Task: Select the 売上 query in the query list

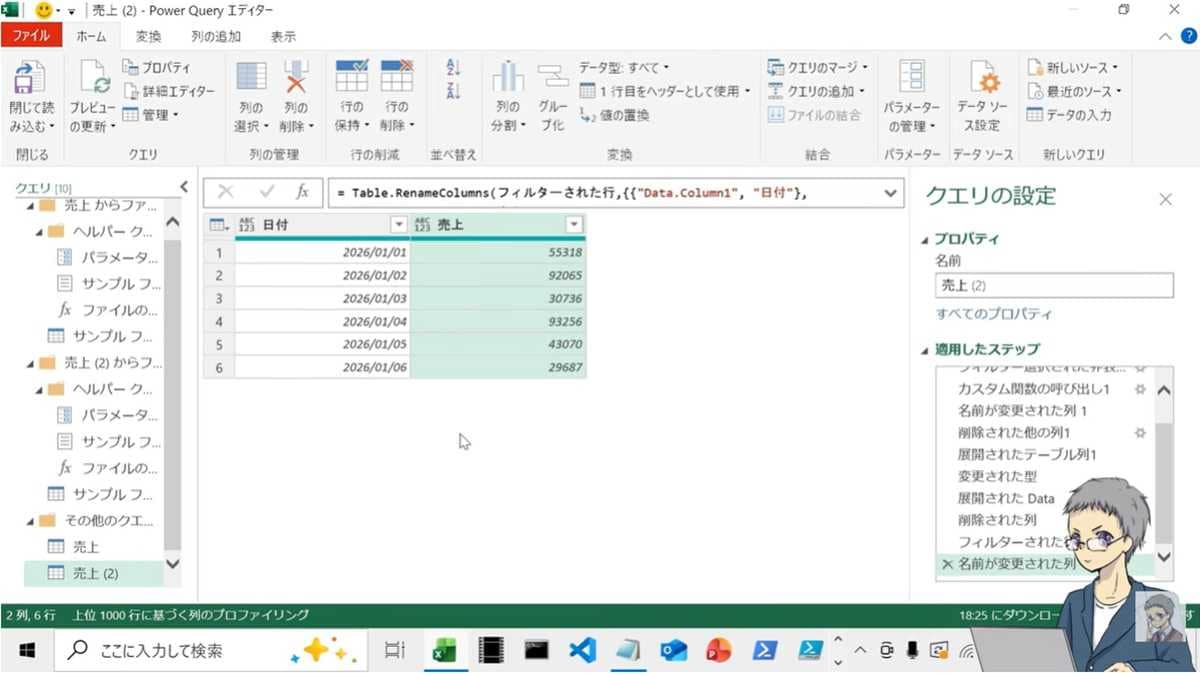Action: tap(87, 546)
